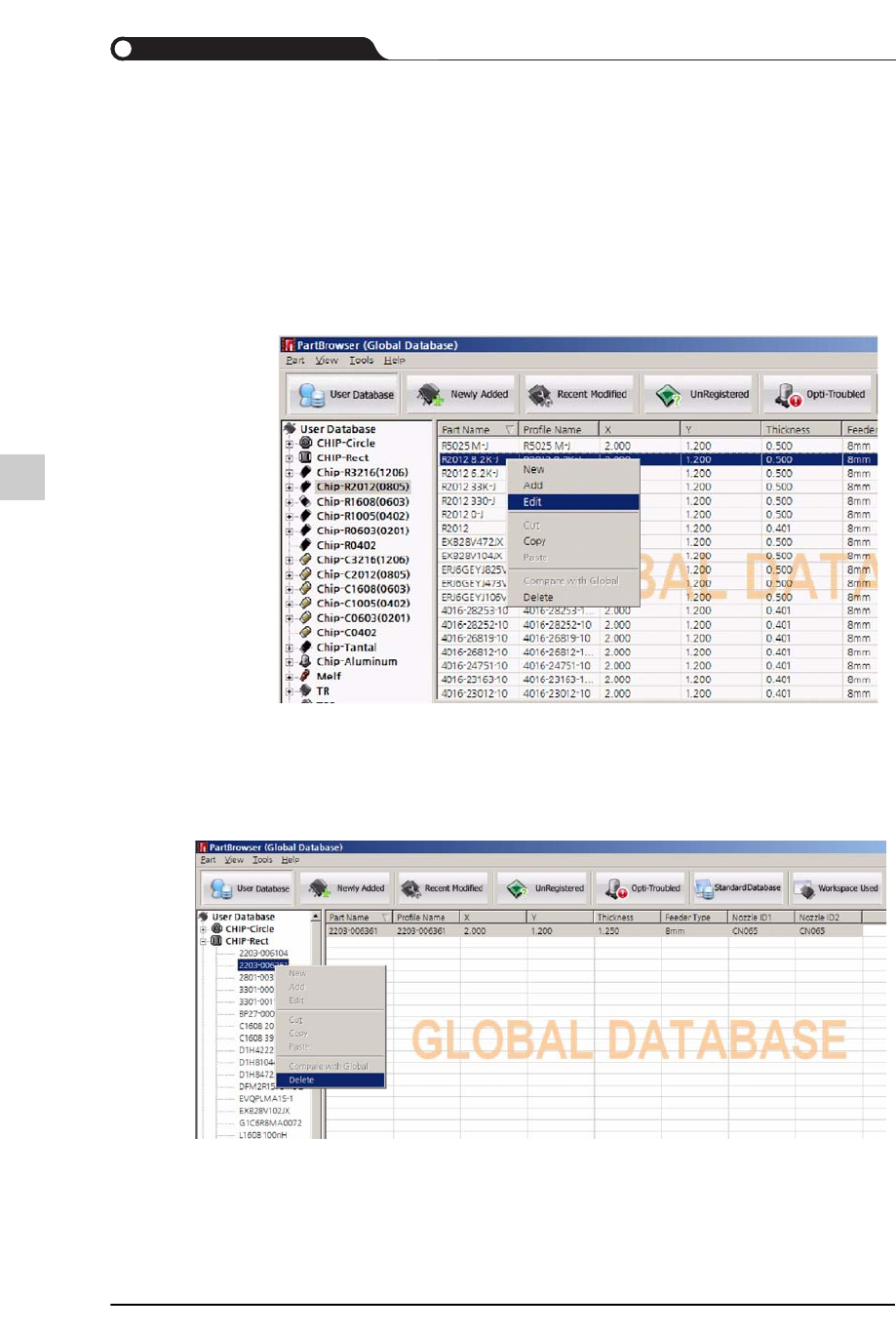Viewport: 896px width, 1333px height.
Task: Select tree entry L1608 100nH
Action: pos(263,1135)
